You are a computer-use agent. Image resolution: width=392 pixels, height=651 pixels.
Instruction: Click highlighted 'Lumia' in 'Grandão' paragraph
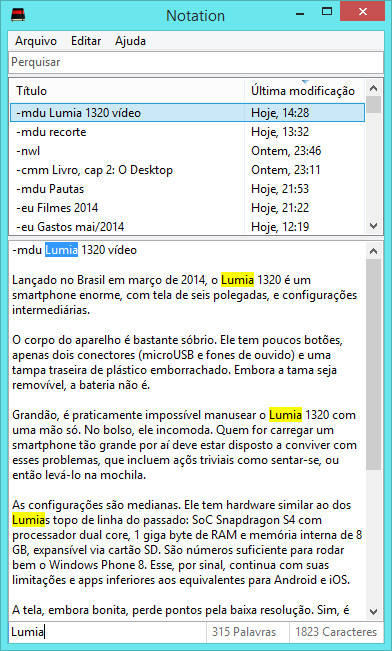click(285, 415)
